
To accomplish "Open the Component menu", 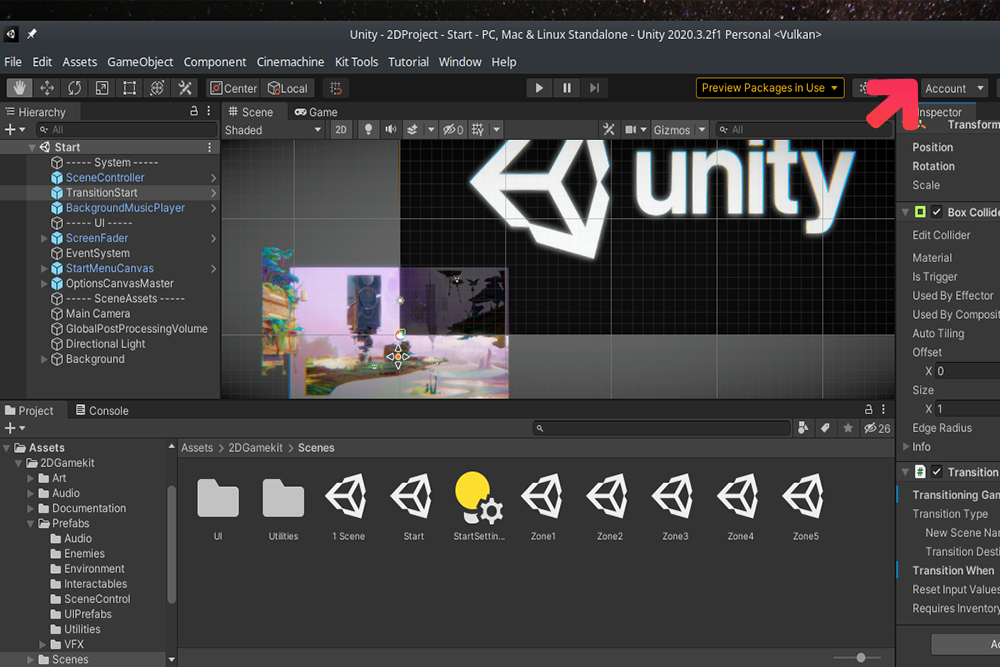I will [215, 62].
